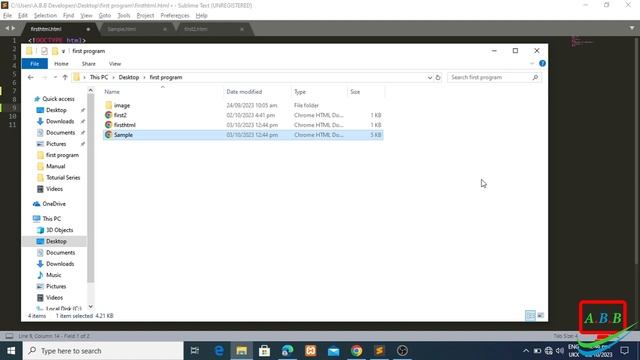Screen dimensions: 640x360
Task: Switch to Sublime Text taskbar icon
Action: (379, 351)
